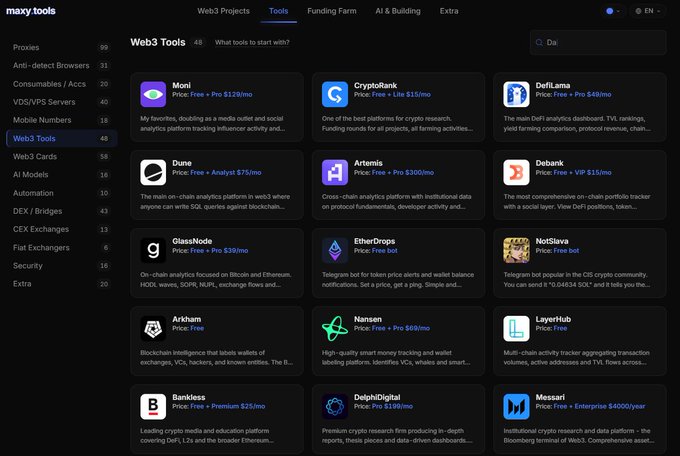Open the Artemis tool title
This screenshot has height=456, width=680.
click(368, 163)
